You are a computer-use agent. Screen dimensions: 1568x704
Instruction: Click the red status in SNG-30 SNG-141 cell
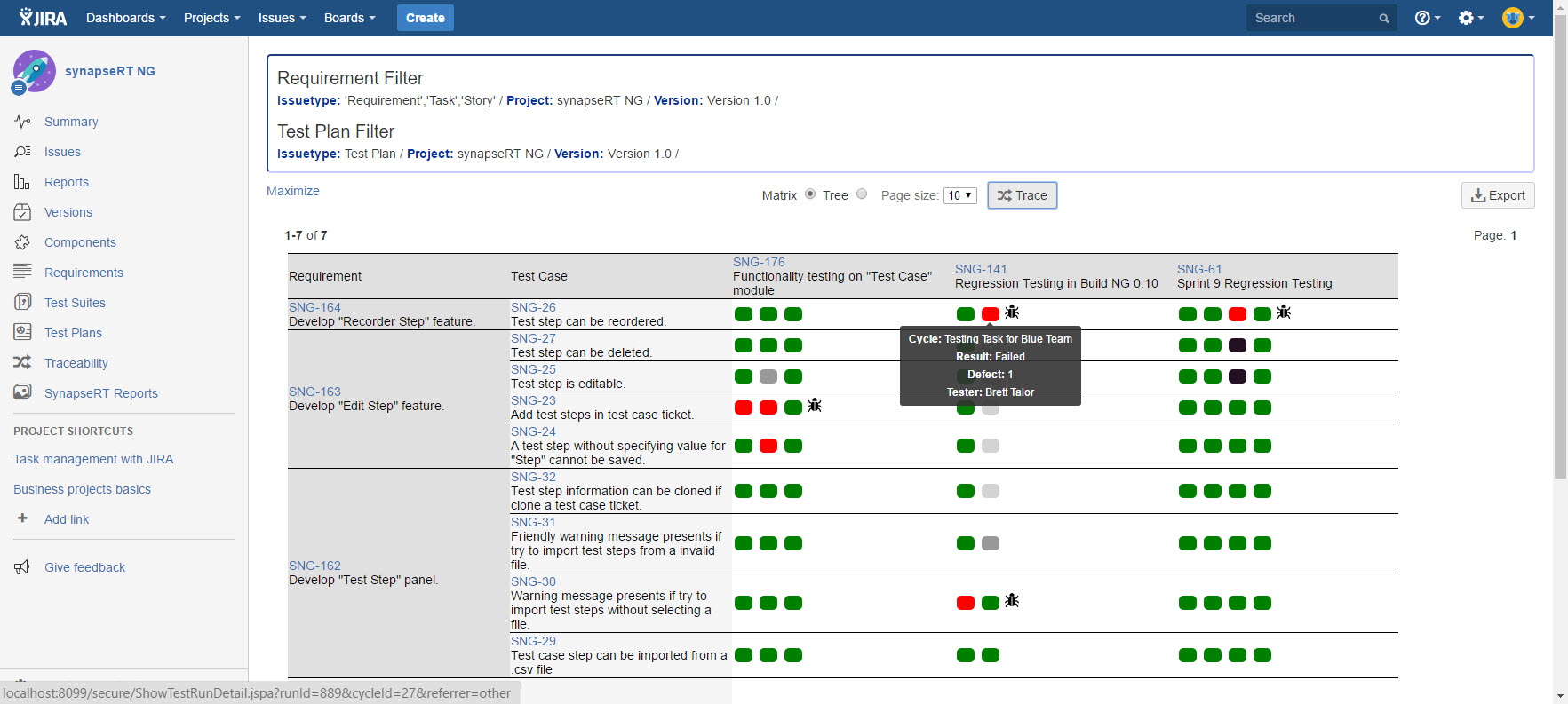pos(966,603)
